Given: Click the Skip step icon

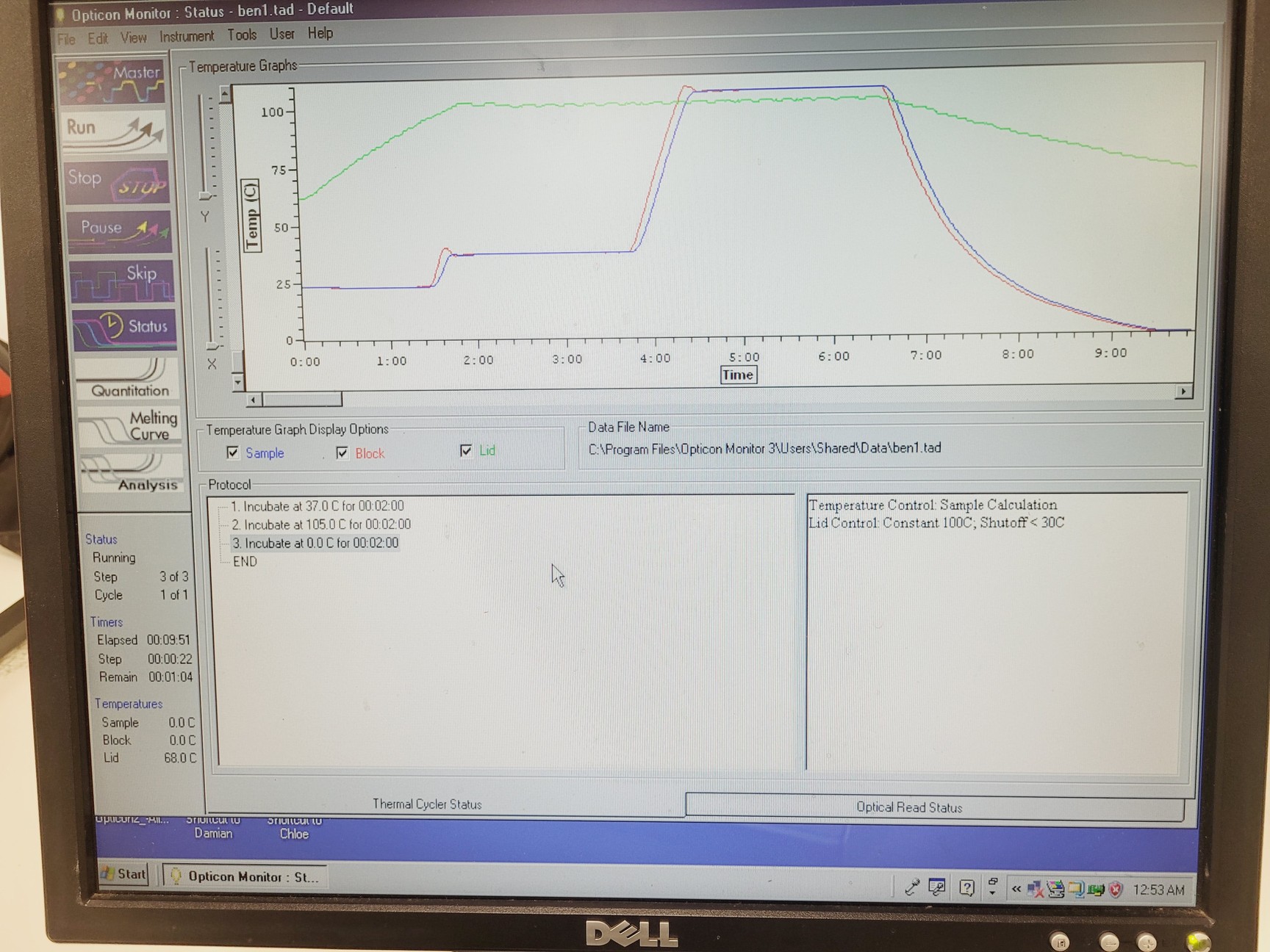Looking at the screenshot, I should coord(123,280).
